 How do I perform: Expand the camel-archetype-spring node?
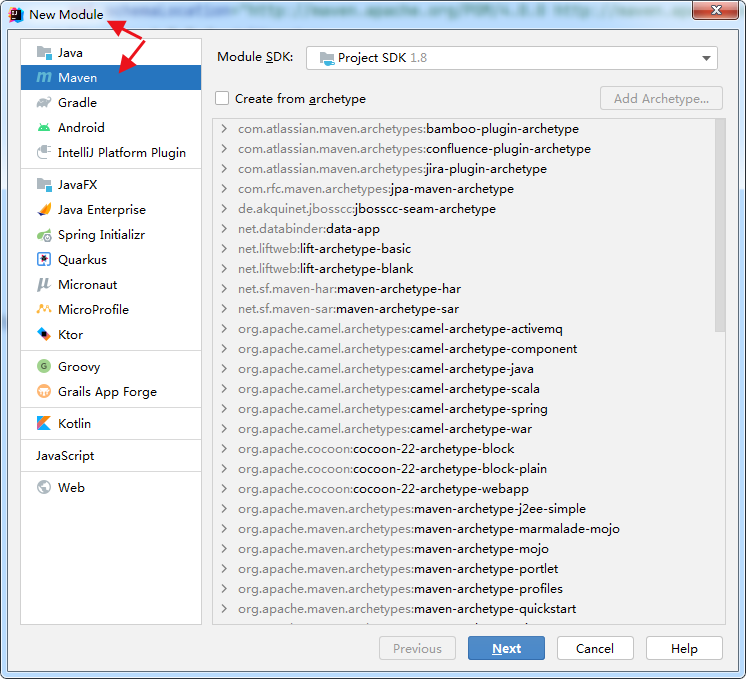(x=224, y=409)
